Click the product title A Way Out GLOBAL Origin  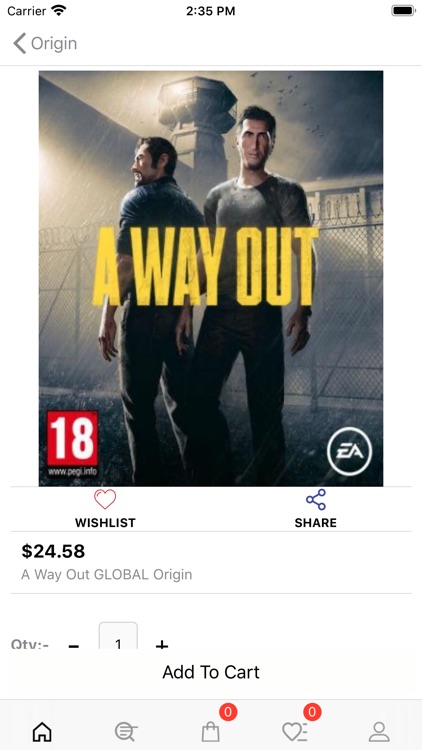coord(107,574)
